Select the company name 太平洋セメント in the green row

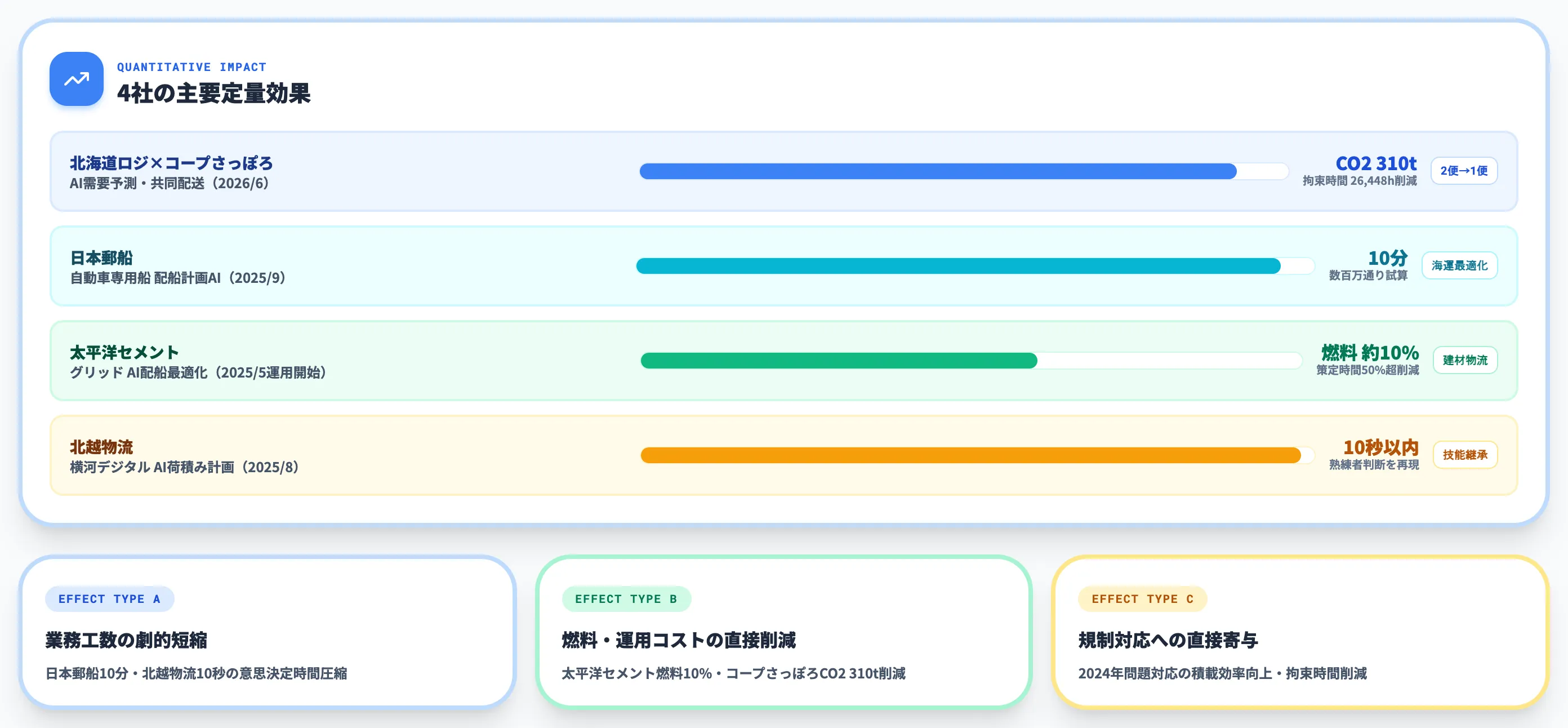point(124,353)
